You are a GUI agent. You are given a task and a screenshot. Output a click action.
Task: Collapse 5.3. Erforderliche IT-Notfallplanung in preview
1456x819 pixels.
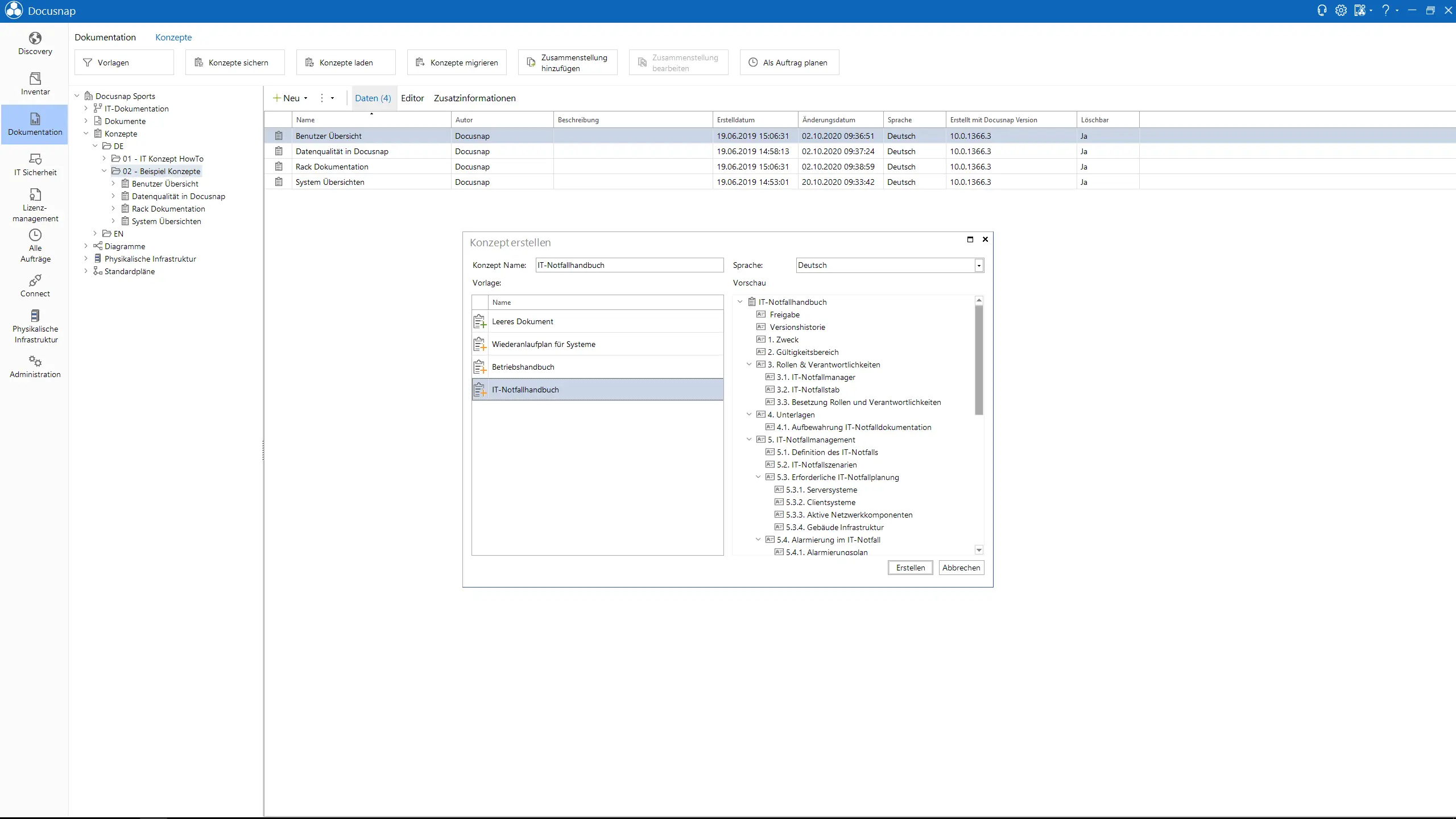coord(758,477)
